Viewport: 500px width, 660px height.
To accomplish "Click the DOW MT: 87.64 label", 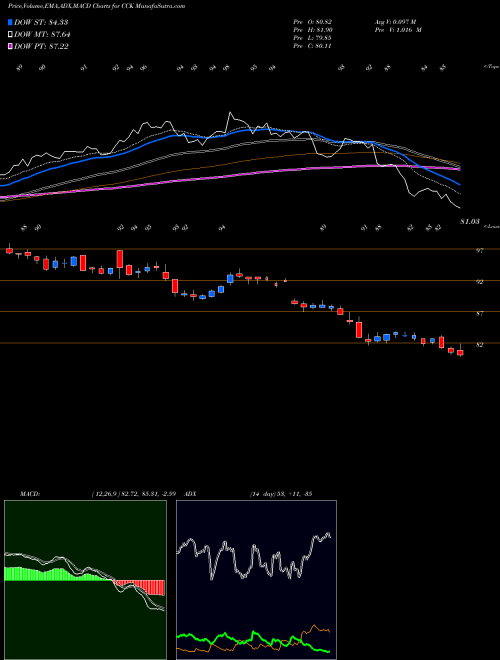I will [x=41, y=35].
